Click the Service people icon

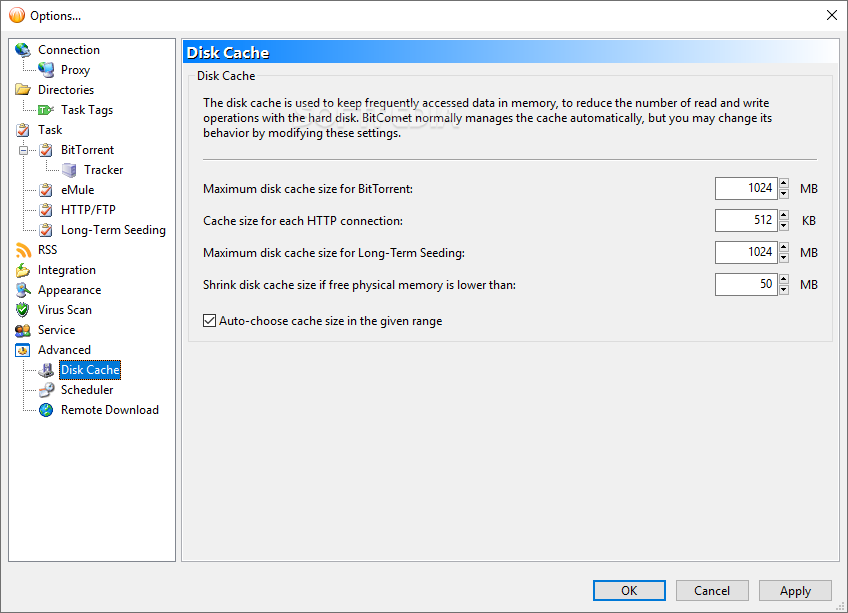(23, 330)
